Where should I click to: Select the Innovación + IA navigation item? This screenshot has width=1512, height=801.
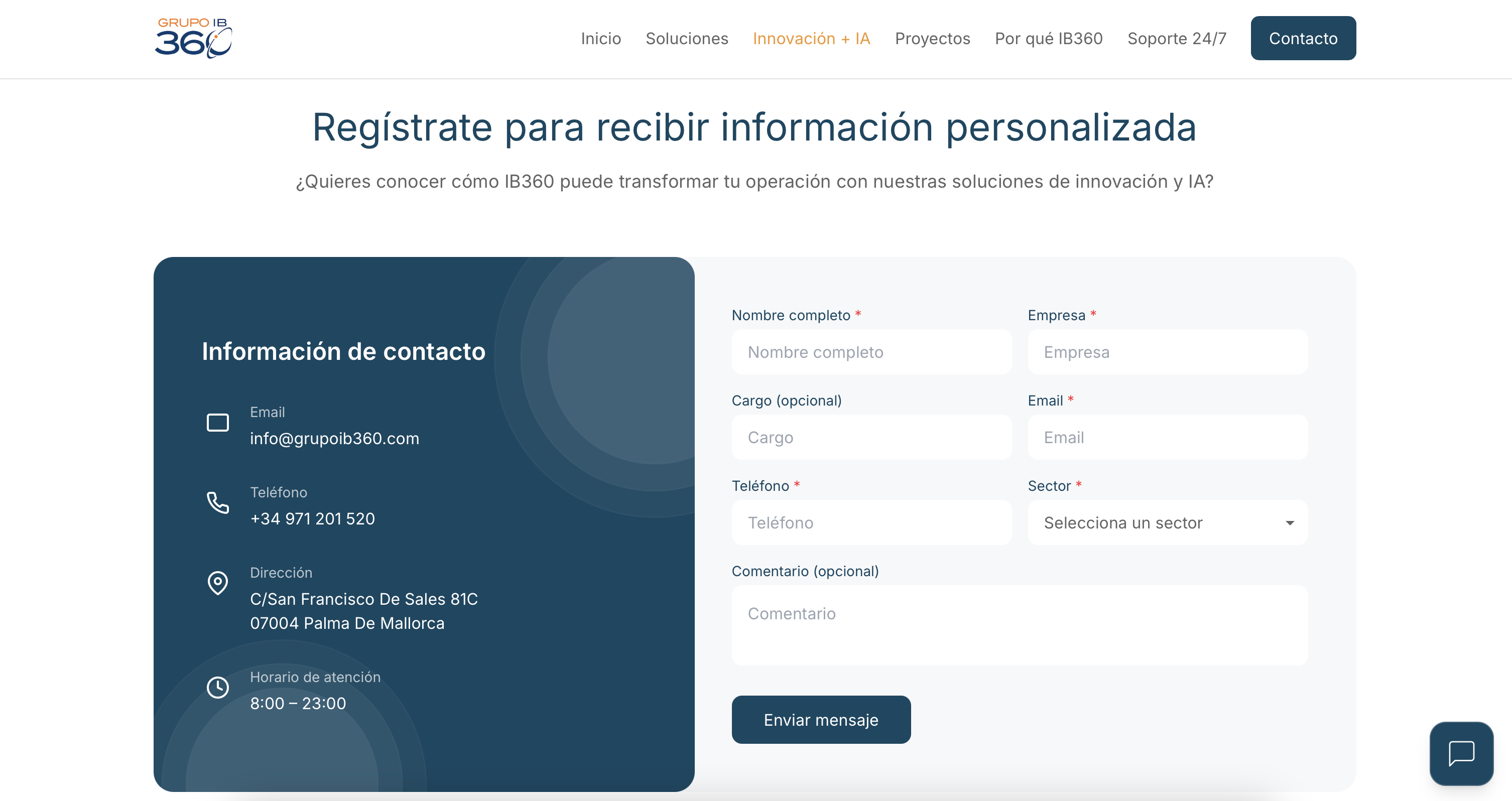812,39
